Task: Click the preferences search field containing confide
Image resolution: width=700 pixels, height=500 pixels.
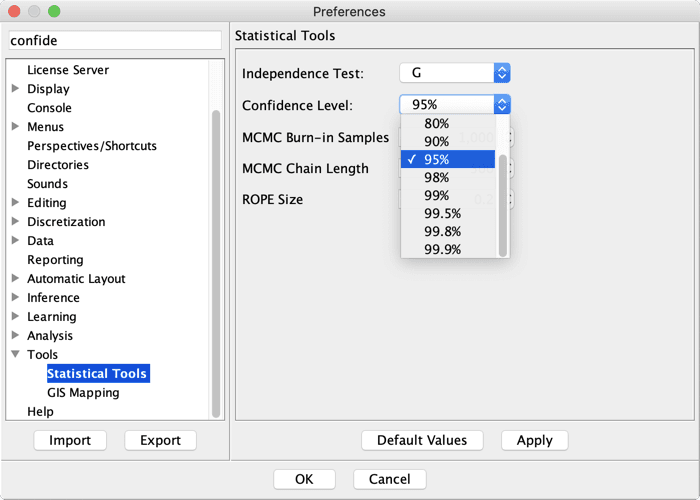Action: pos(115,40)
